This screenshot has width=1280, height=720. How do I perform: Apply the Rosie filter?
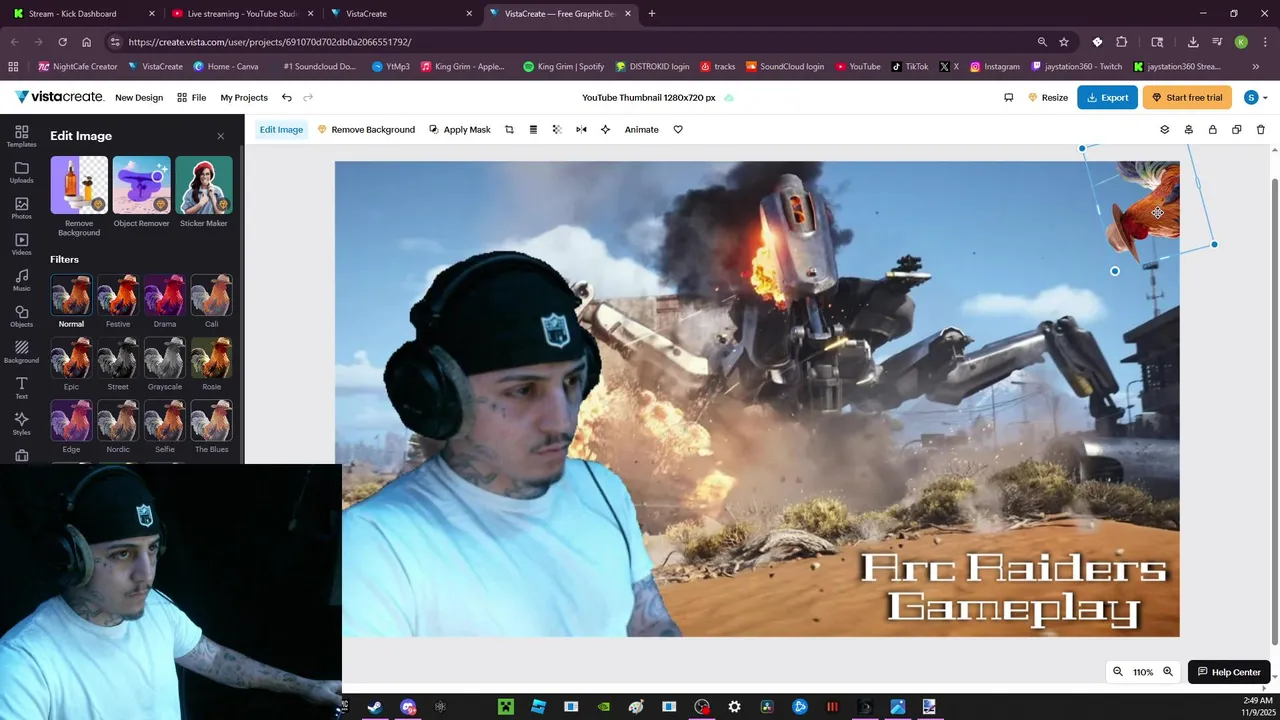click(x=212, y=358)
